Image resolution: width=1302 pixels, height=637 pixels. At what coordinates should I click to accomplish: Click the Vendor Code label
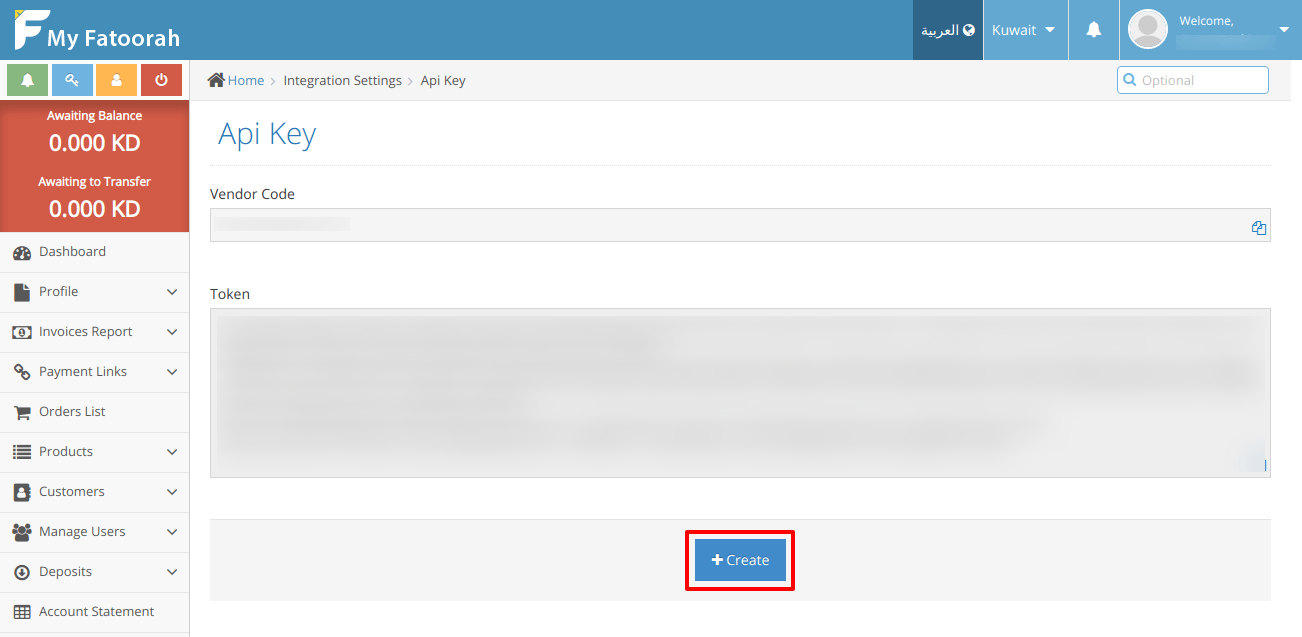(x=252, y=194)
